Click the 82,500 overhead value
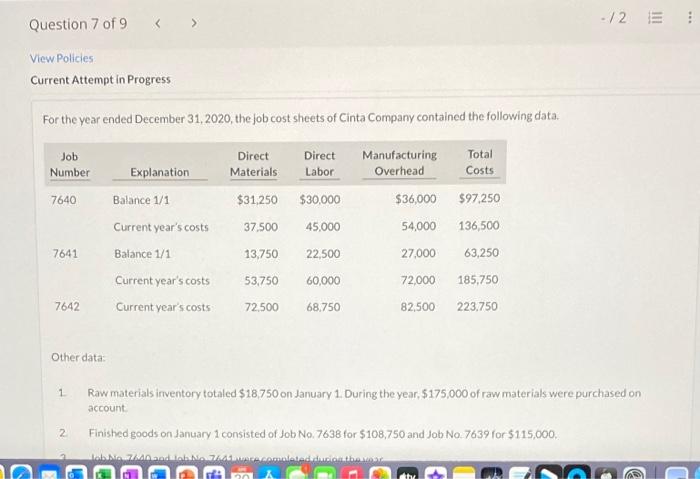Viewport: 700px width, 479px height. click(x=417, y=307)
